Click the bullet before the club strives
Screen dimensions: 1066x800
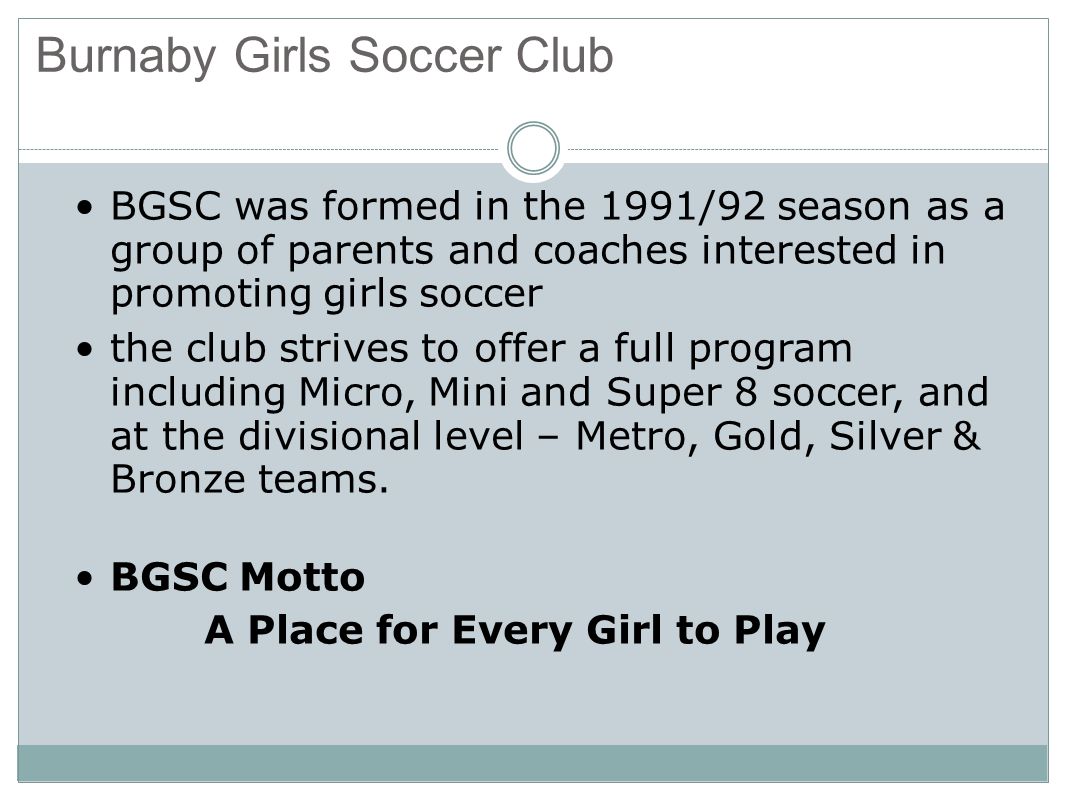point(84,349)
